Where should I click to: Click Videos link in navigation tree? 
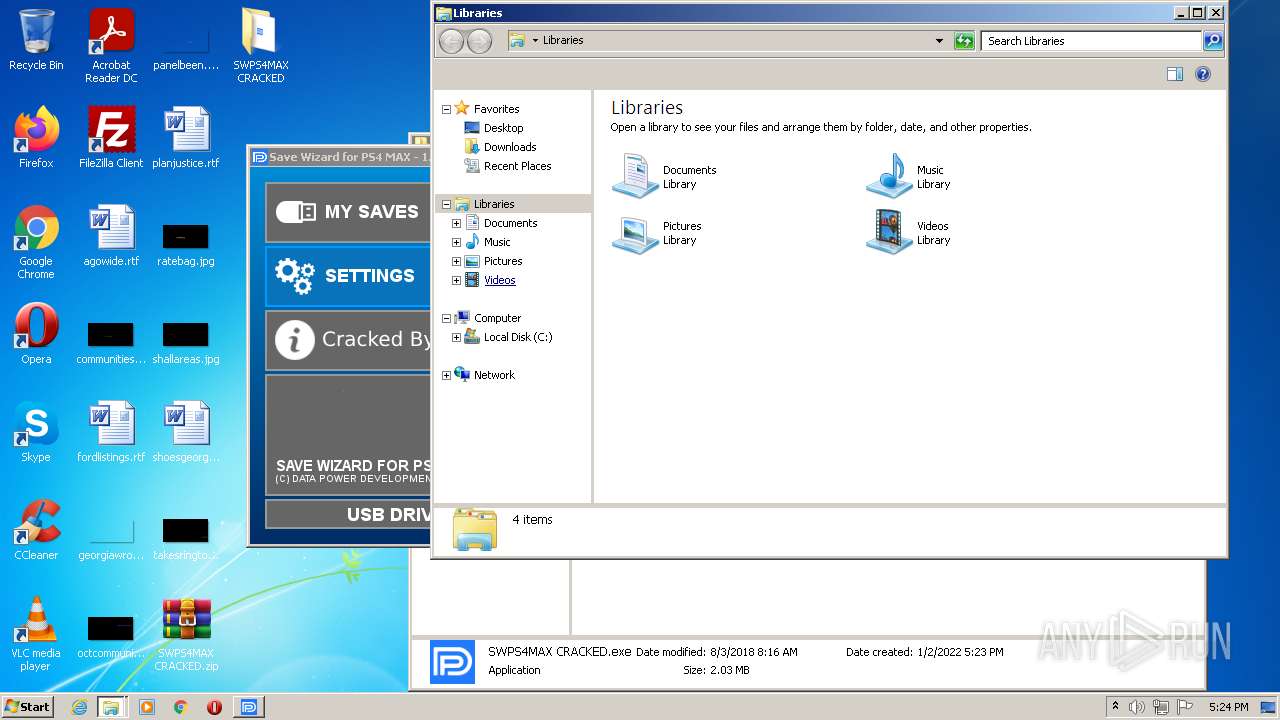point(500,280)
